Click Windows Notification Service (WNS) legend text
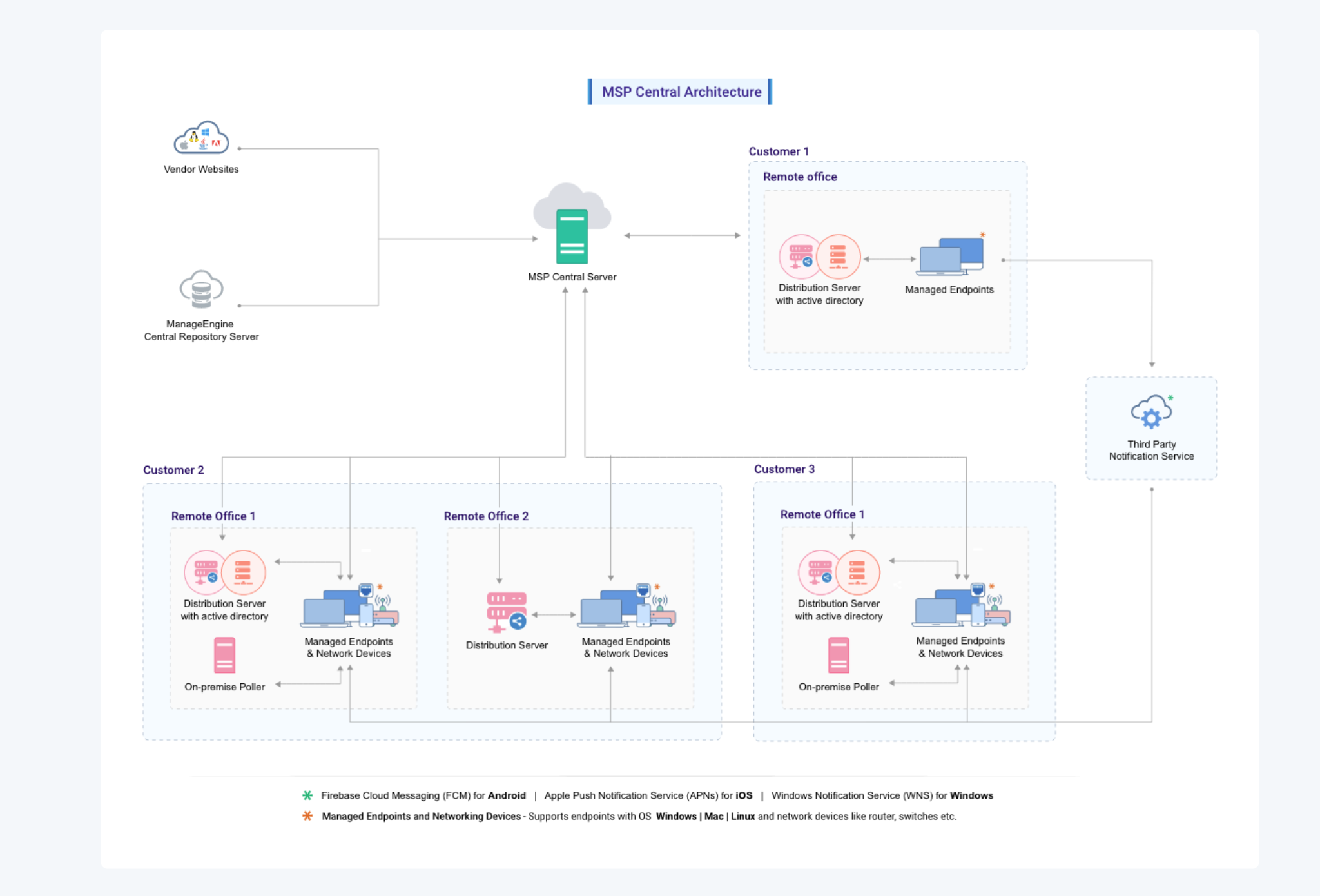Viewport: 1320px width, 896px height. tap(882, 795)
